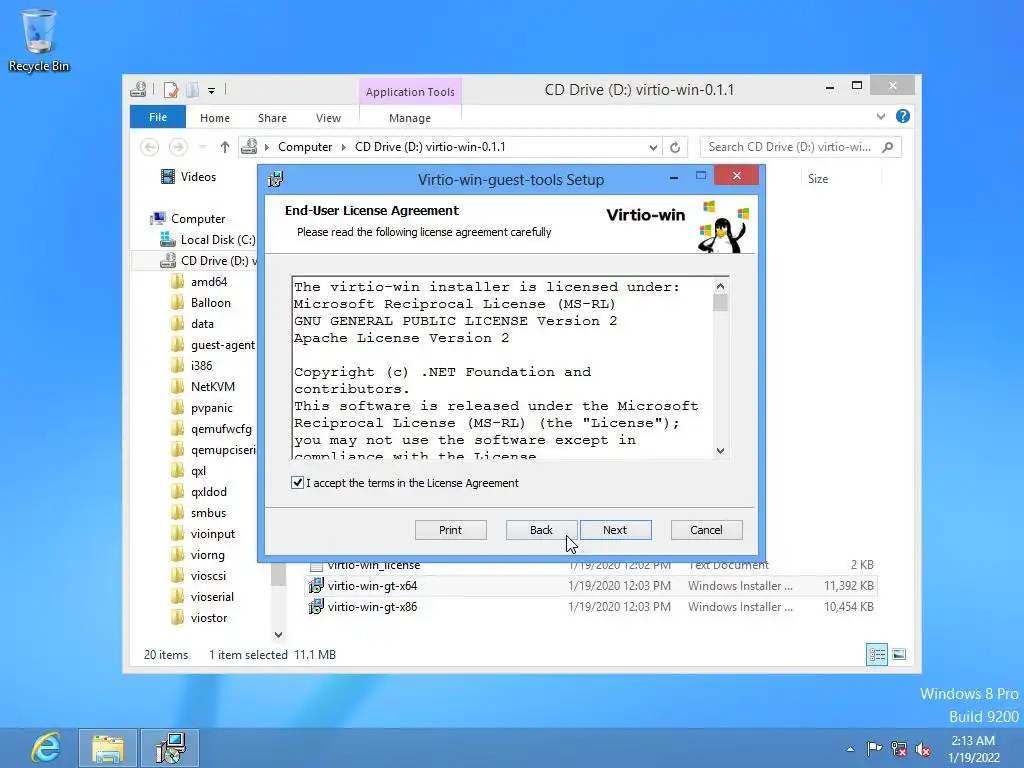Image resolution: width=1024 pixels, height=768 pixels.
Task: Cancel the Virtio-win setup
Action: click(x=707, y=530)
